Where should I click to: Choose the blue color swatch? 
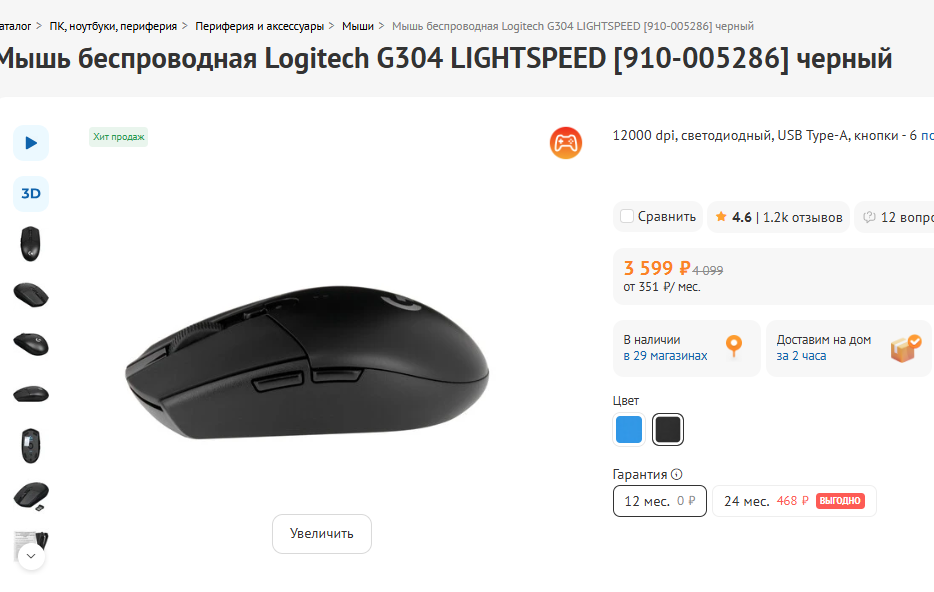(x=629, y=430)
